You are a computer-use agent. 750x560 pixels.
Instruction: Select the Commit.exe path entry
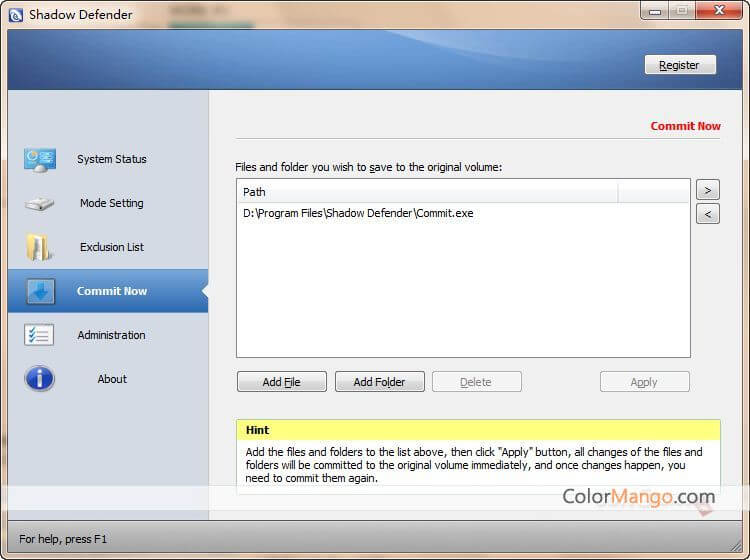(x=358, y=213)
